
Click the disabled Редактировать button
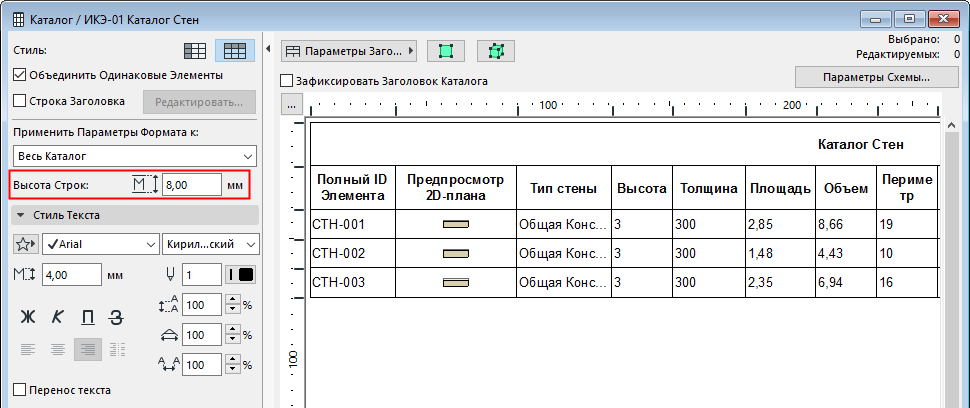199,102
